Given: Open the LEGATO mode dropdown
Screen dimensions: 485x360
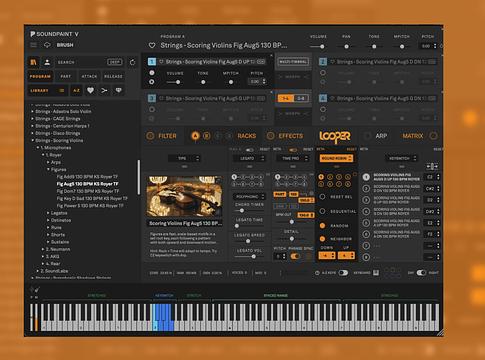Looking at the screenshot, I should point(249,158).
